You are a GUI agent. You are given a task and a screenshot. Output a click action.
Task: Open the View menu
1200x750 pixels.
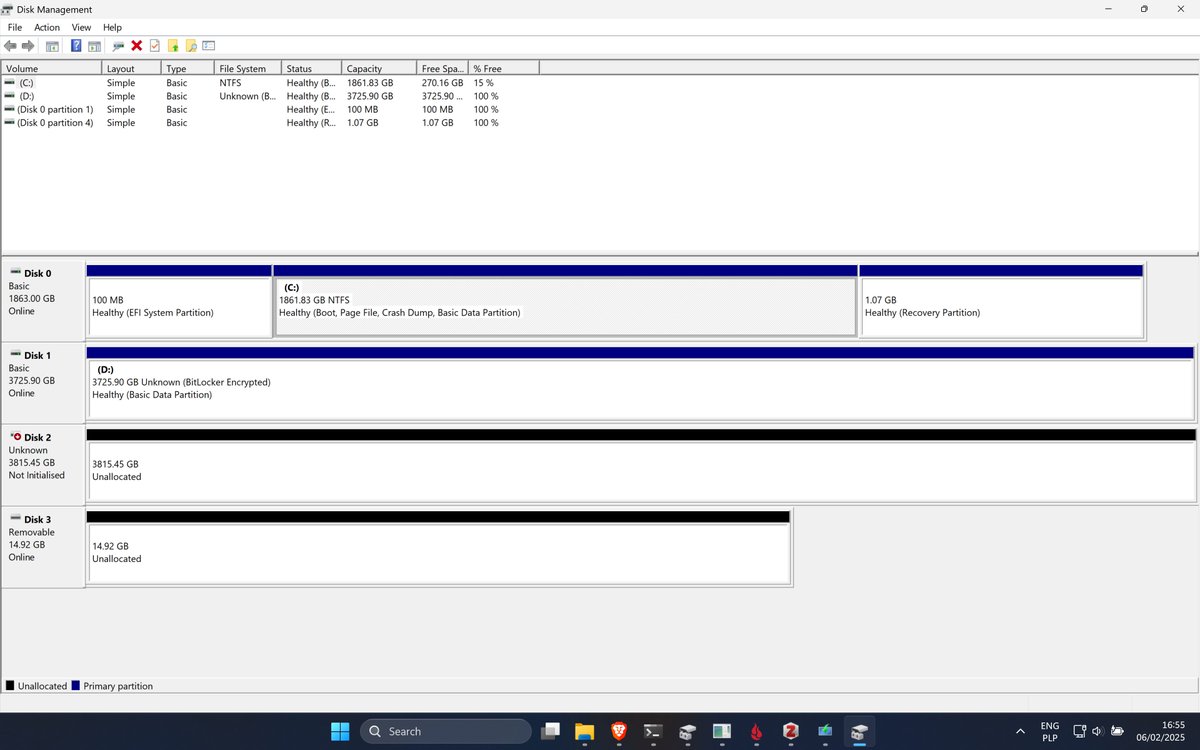tap(81, 28)
